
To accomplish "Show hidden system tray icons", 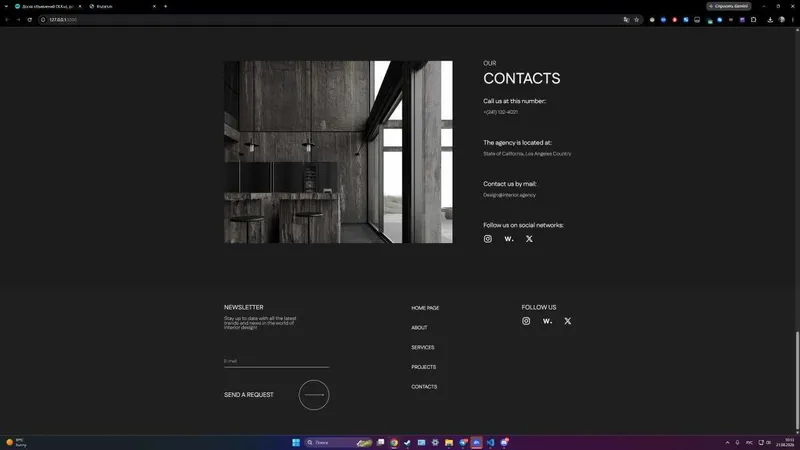I will pyautogui.click(x=728, y=442).
